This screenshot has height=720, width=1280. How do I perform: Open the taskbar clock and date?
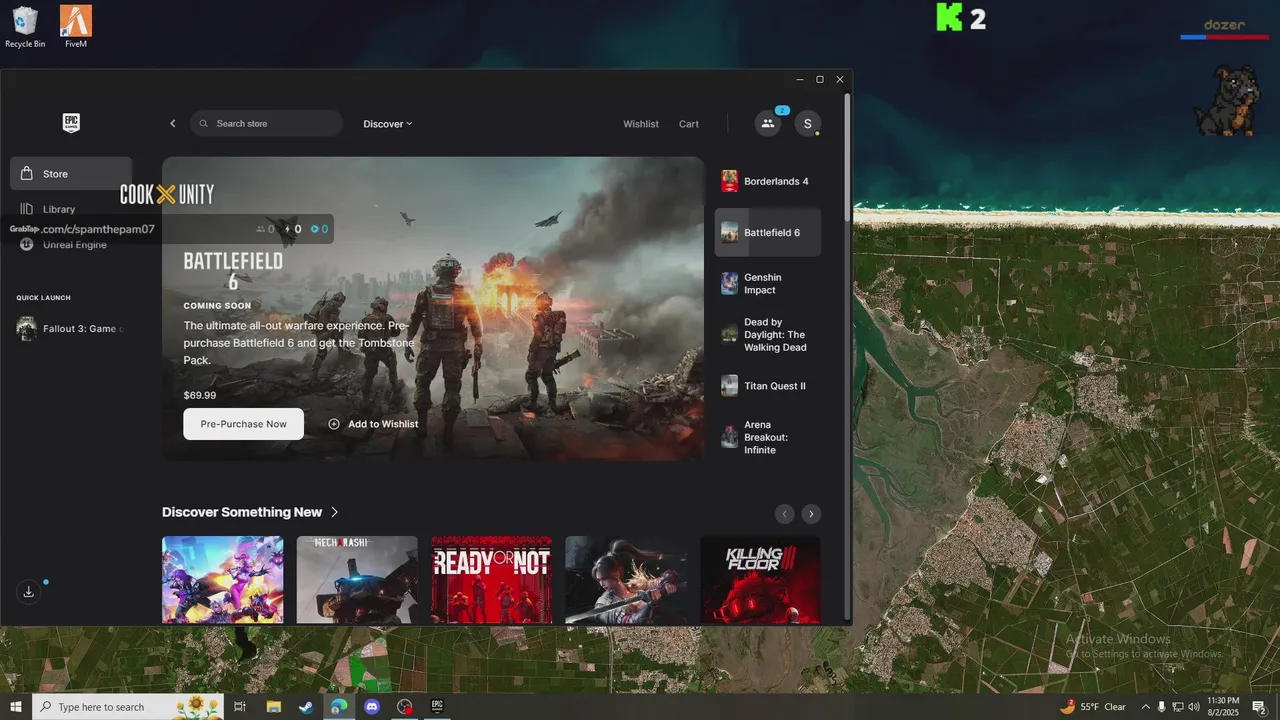tap(1223, 707)
